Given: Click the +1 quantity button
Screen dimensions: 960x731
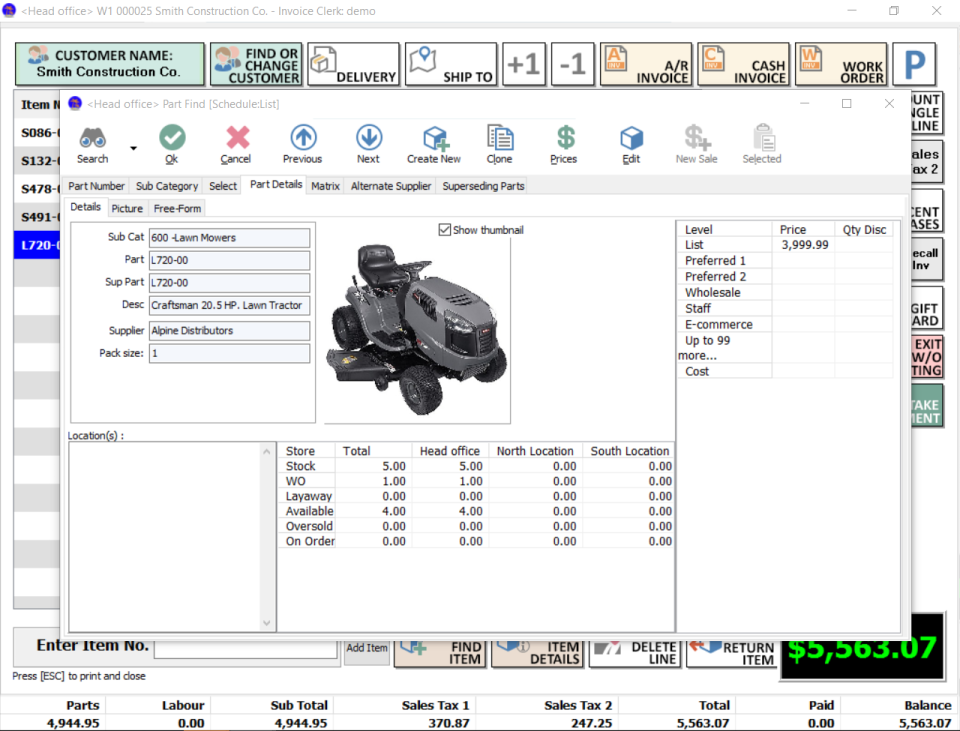Looking at the screenshot, I should pos(523,64).
